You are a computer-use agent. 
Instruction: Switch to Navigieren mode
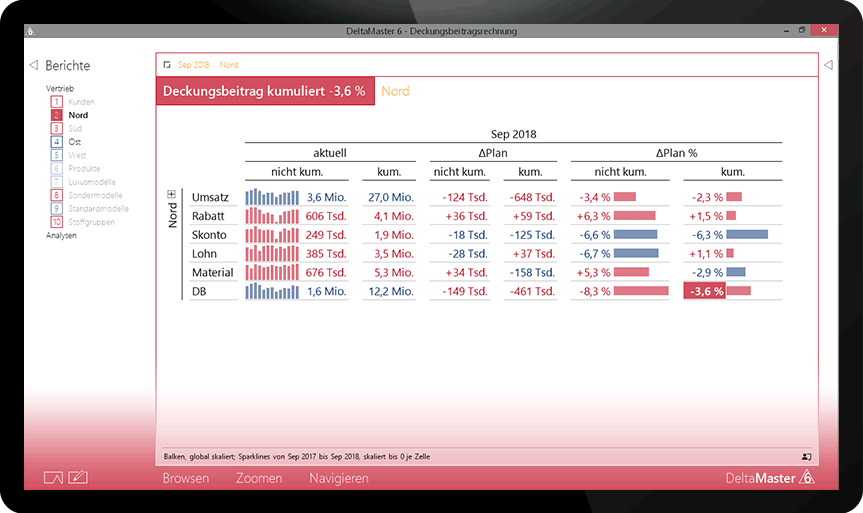coord(339,478)
